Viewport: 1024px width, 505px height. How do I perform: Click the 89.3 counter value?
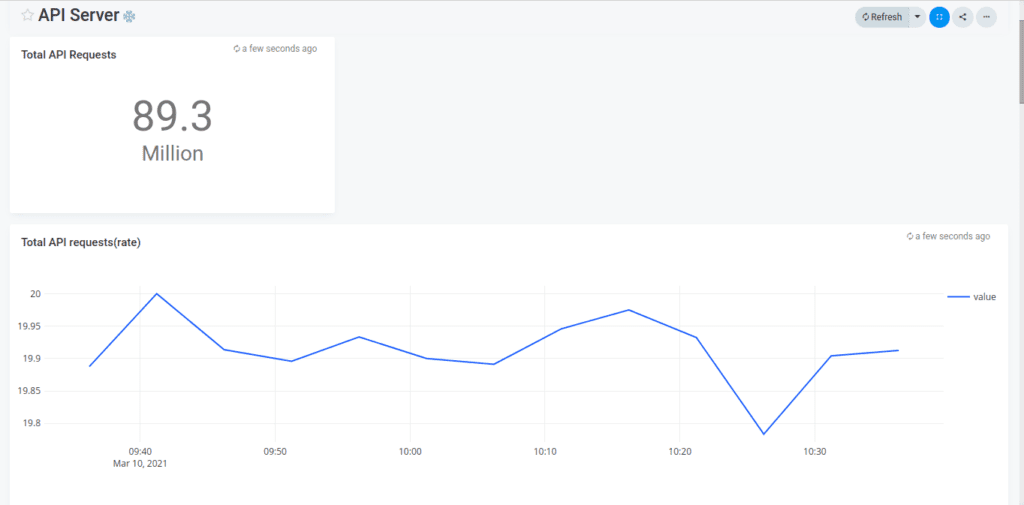click(x=172, y=117)
